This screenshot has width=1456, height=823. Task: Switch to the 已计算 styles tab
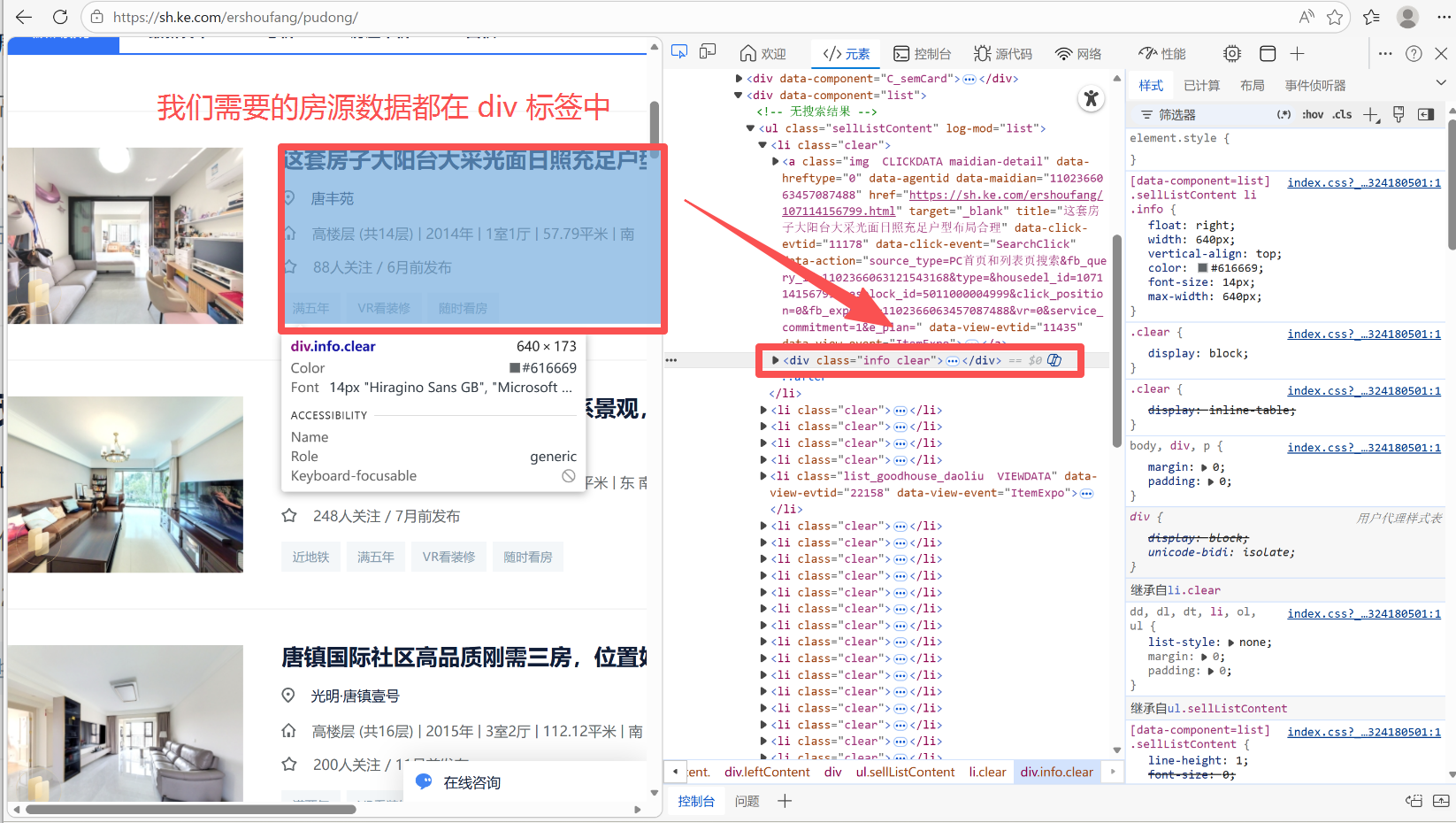1201,86
